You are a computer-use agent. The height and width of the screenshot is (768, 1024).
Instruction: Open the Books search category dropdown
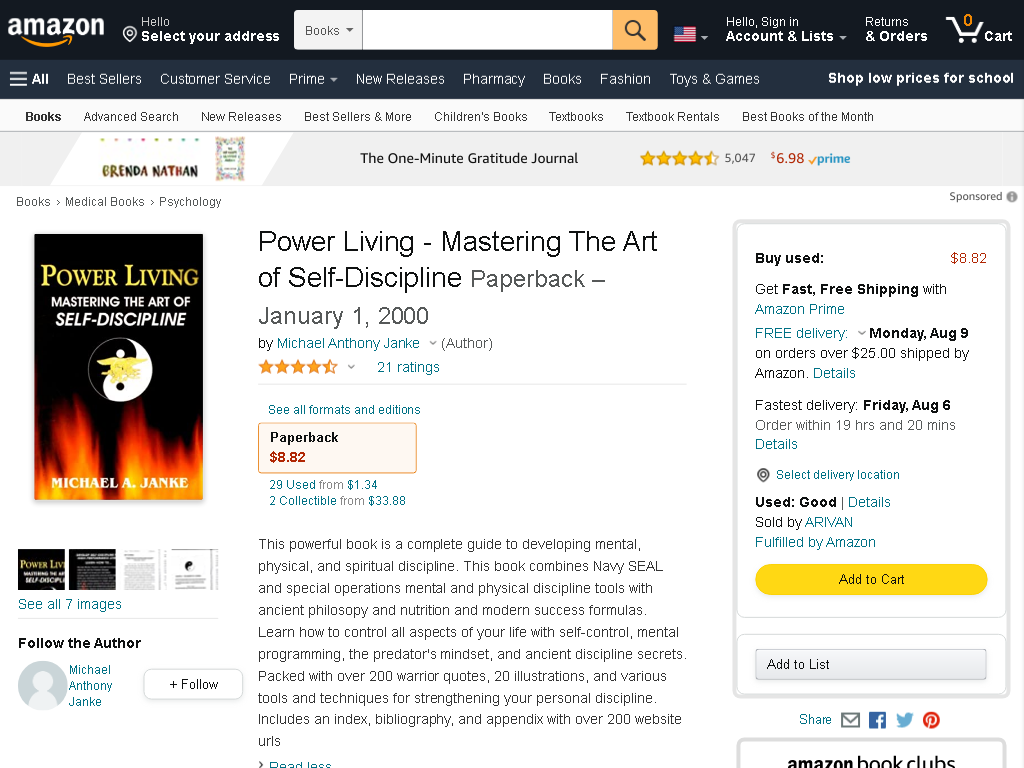pos(328,30)
